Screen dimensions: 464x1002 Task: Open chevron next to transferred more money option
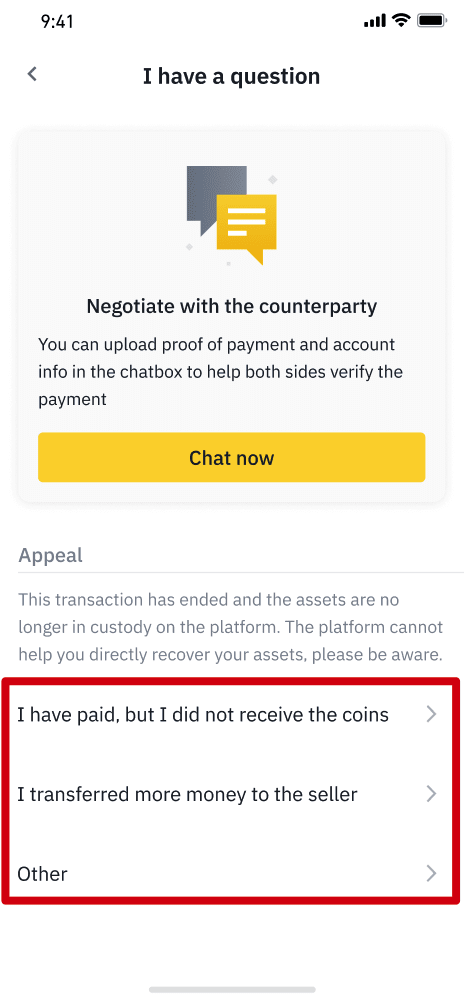(x=432, y=794)
